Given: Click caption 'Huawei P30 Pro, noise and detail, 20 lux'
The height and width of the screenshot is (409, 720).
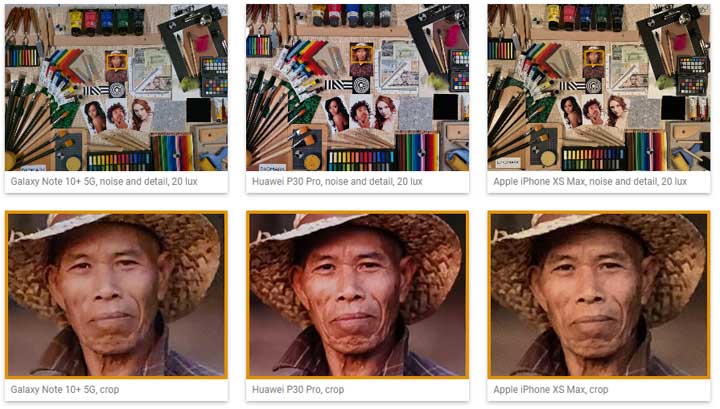Looking at the screenshot, I should point(337,181).
